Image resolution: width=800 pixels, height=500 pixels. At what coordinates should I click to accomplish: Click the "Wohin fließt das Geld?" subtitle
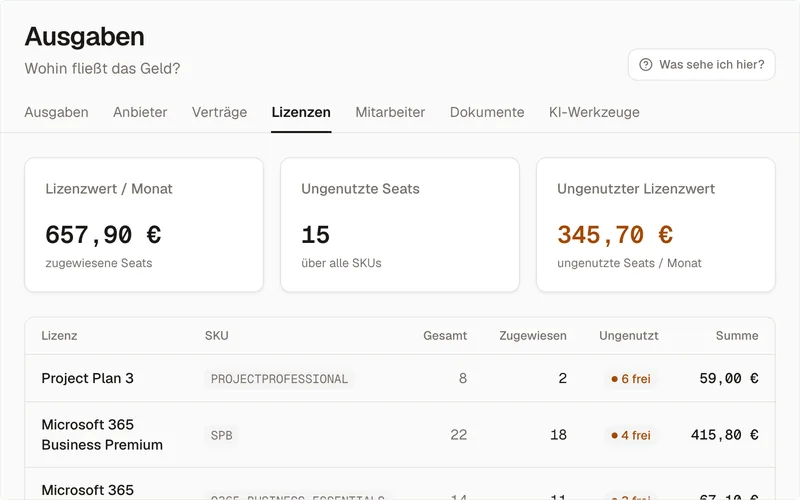coord(102,68)
